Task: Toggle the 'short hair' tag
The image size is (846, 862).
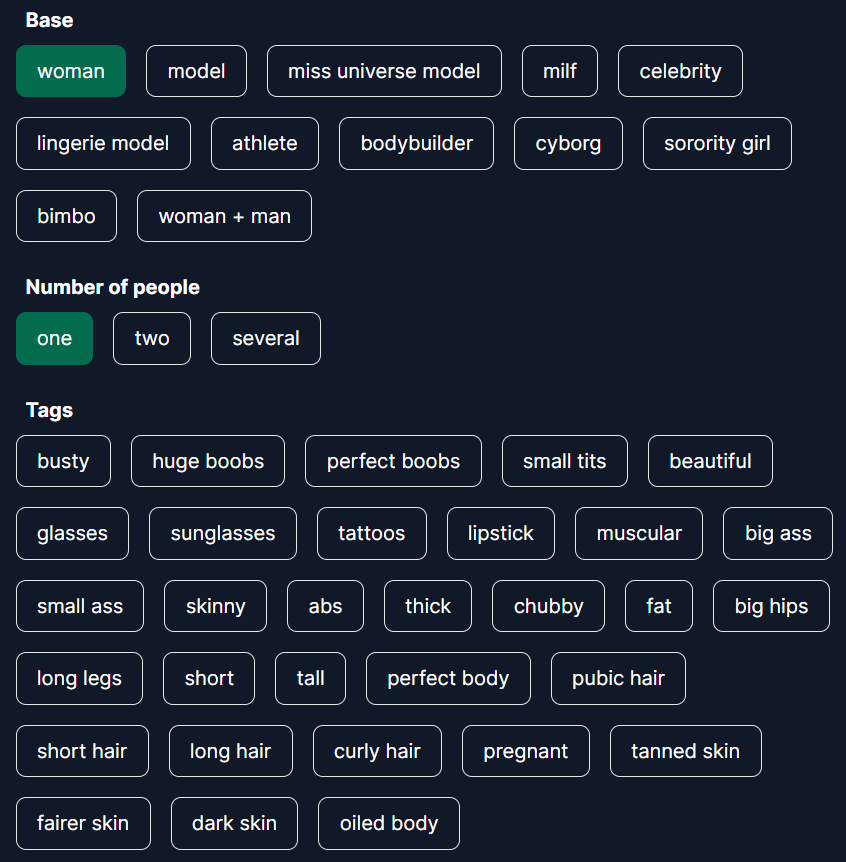Action: (x=82, y=751)
